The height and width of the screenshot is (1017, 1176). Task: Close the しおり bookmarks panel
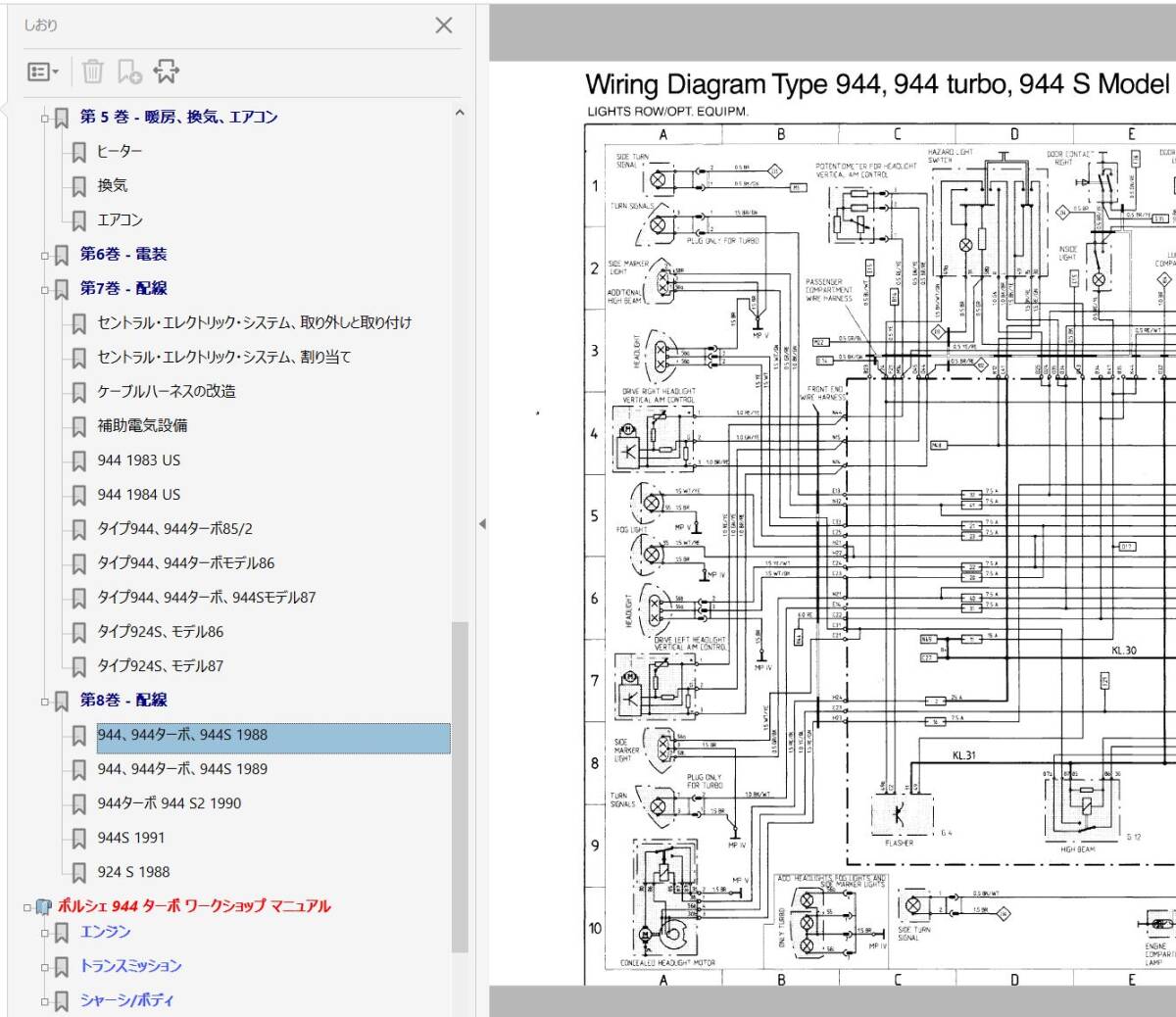pos(444,25)
